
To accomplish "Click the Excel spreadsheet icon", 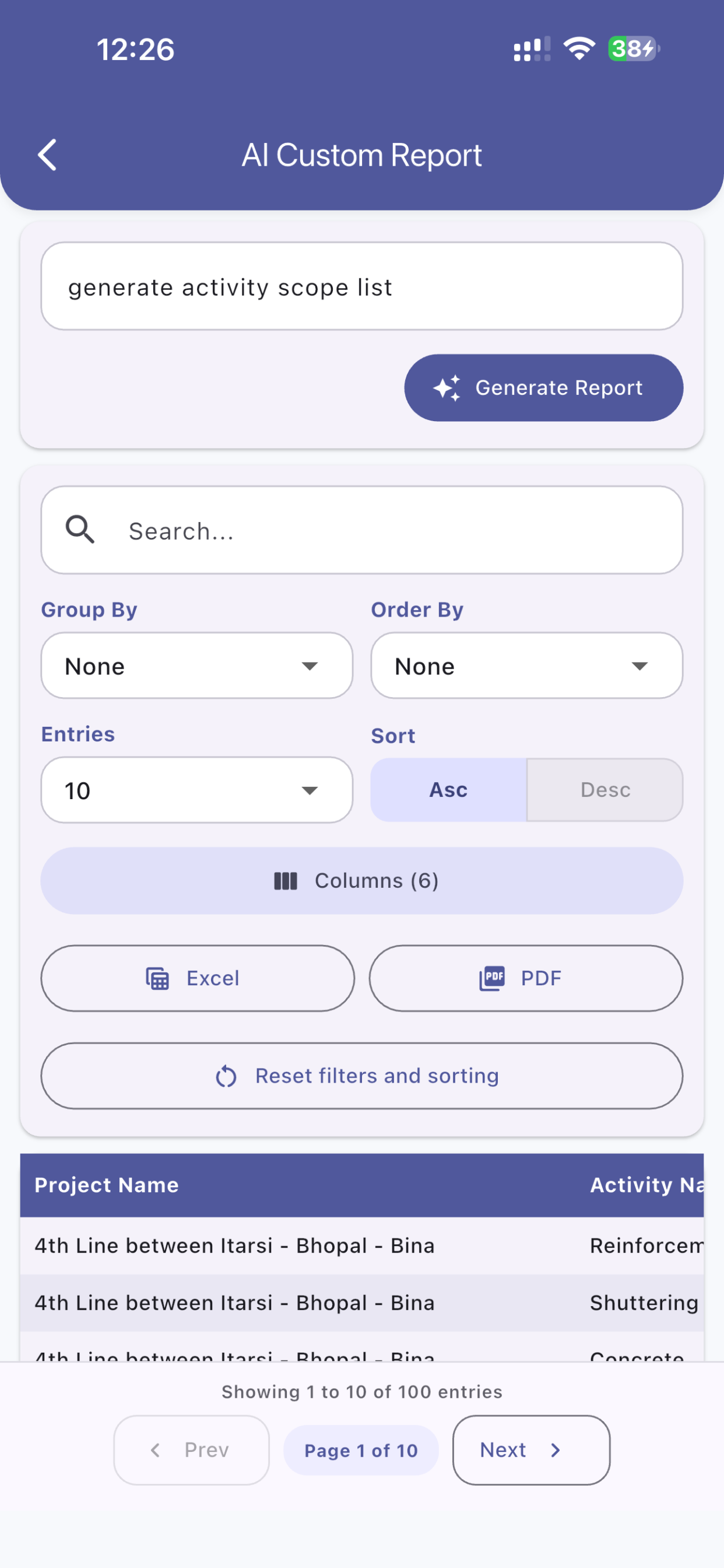I will 157,978.
